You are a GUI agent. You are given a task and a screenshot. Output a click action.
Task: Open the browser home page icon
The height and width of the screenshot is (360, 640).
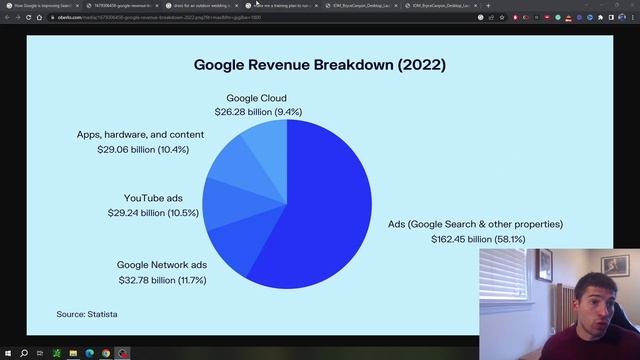39,18
